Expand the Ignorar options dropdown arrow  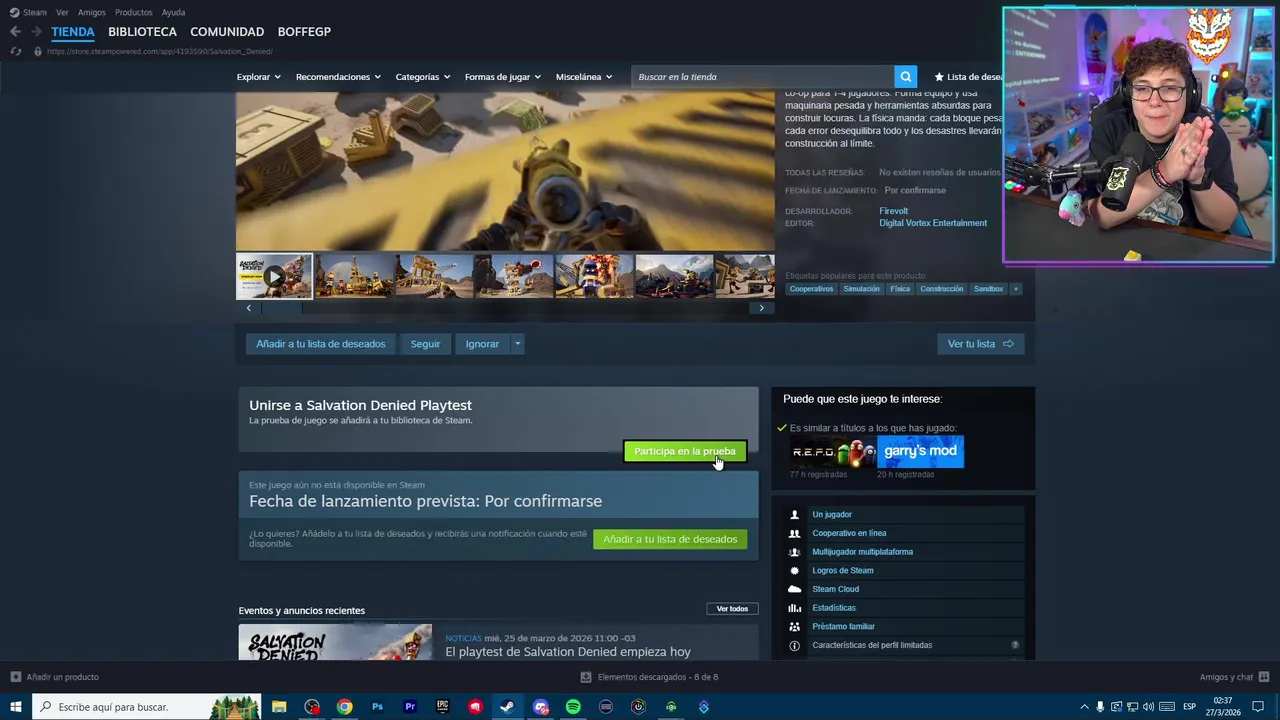click(517, 344)
